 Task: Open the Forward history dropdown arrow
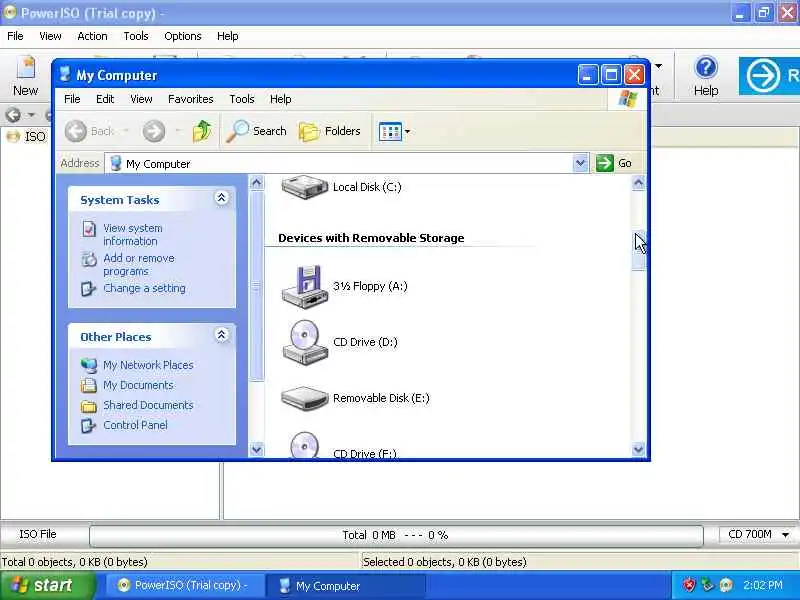tap(178, 131)
